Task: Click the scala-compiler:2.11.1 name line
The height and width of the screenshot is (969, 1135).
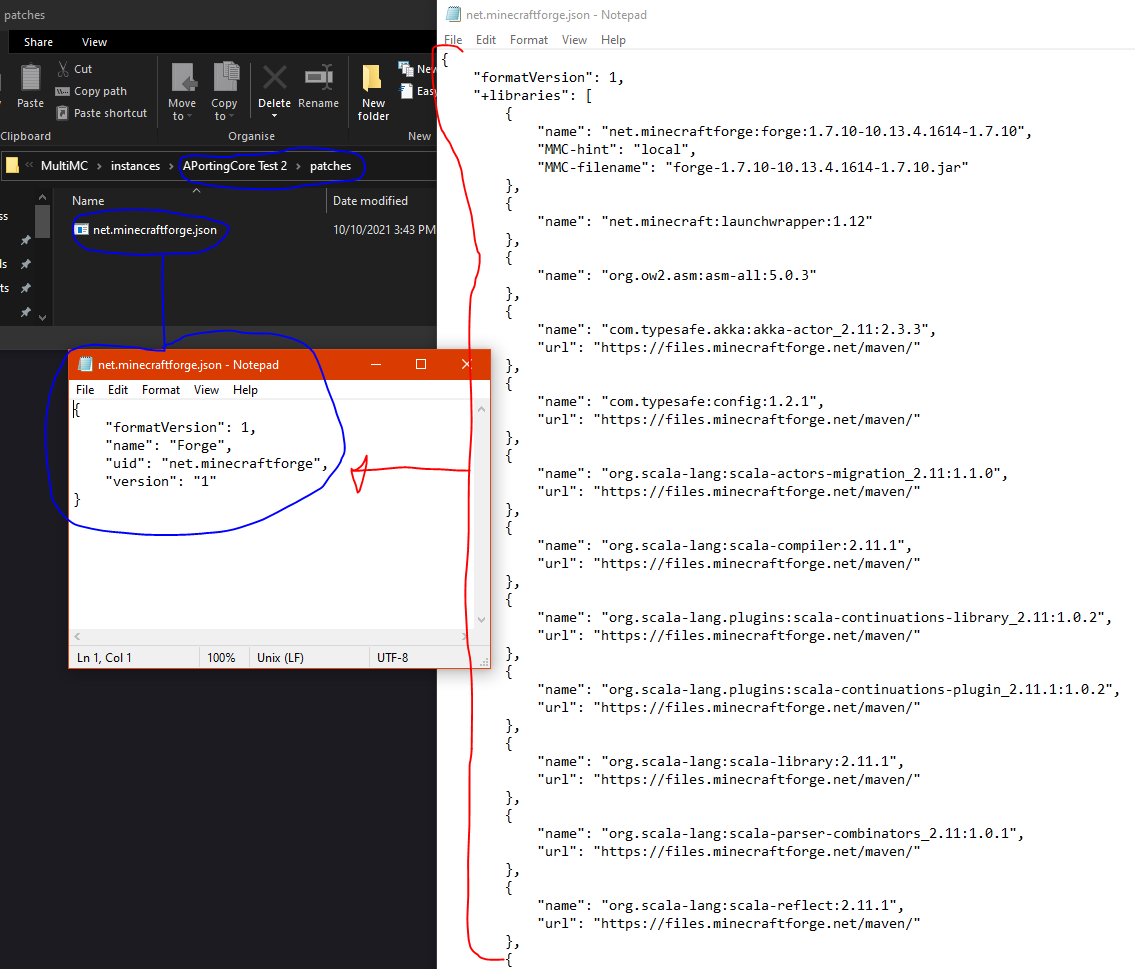Action: [724, 545]
